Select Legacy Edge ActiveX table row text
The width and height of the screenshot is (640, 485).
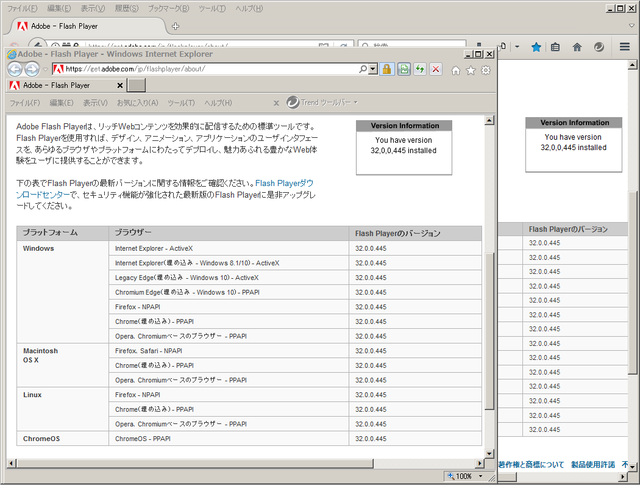[x=187, y=278]
